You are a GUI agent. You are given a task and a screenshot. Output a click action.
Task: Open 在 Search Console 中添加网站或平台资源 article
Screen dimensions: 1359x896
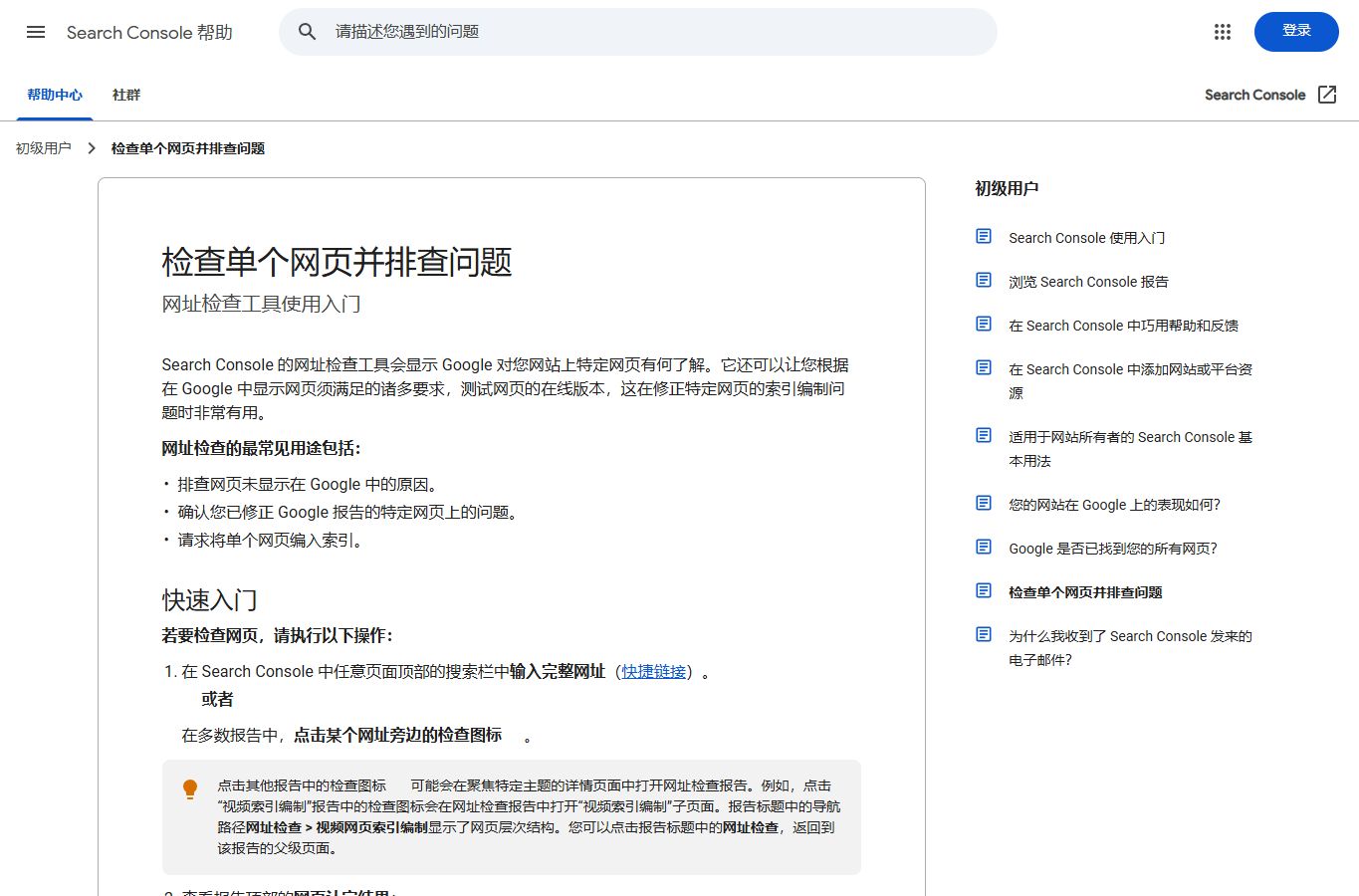[x=1130, y=381]
